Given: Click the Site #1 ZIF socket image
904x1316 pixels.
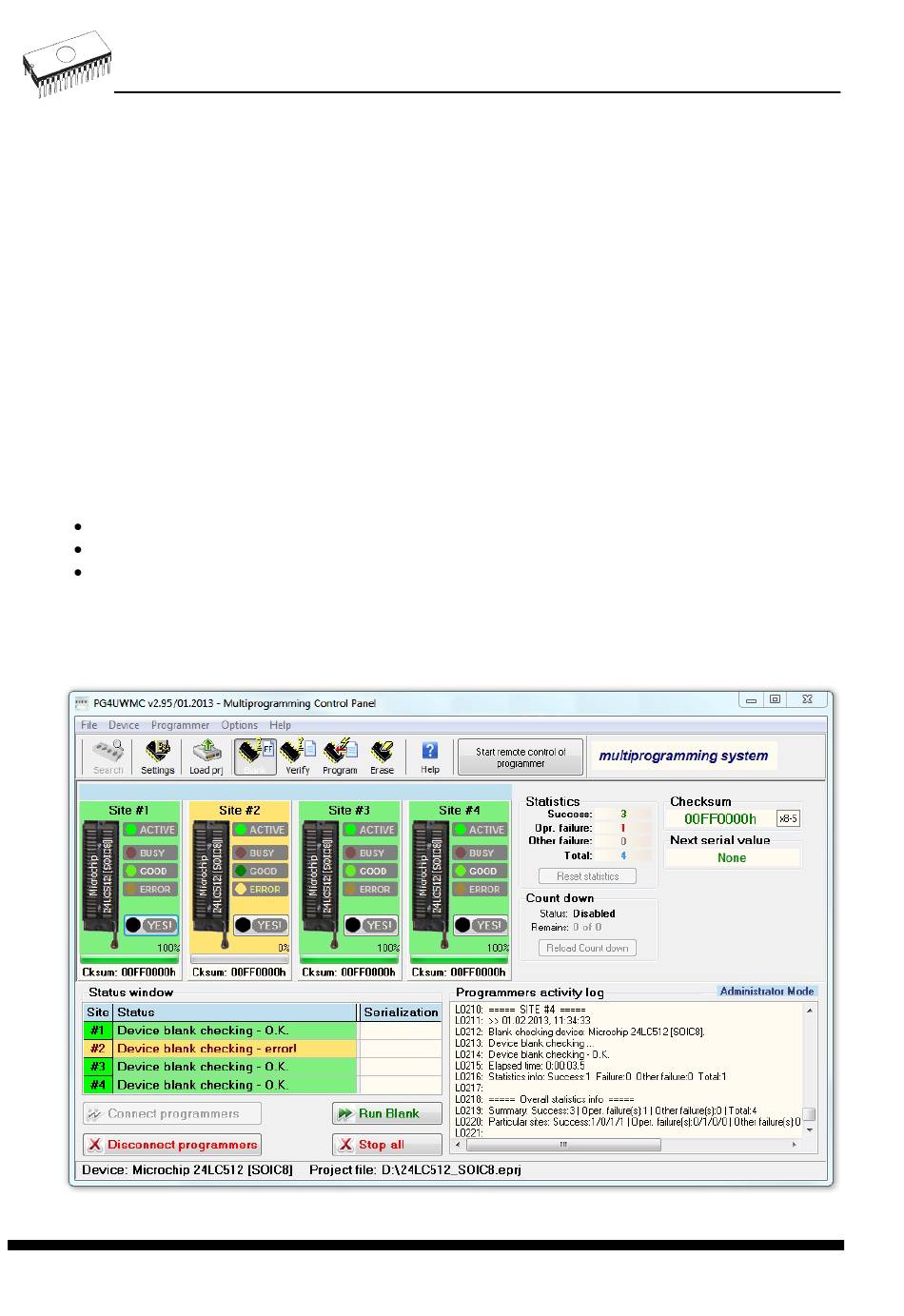Looking at the screenshot, I should click(101, 882).
